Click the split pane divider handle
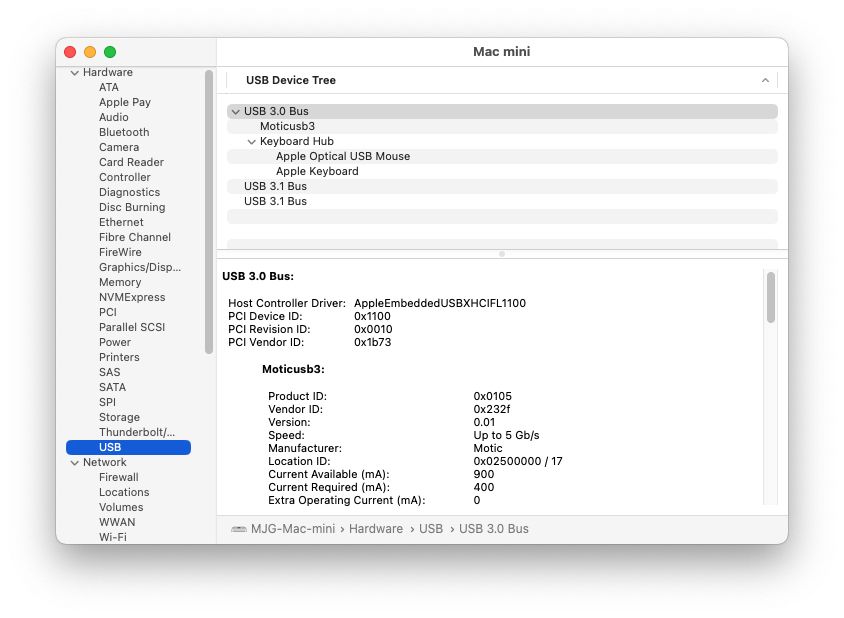This screenshot has width=844, height=618. (x=502, y=254)
